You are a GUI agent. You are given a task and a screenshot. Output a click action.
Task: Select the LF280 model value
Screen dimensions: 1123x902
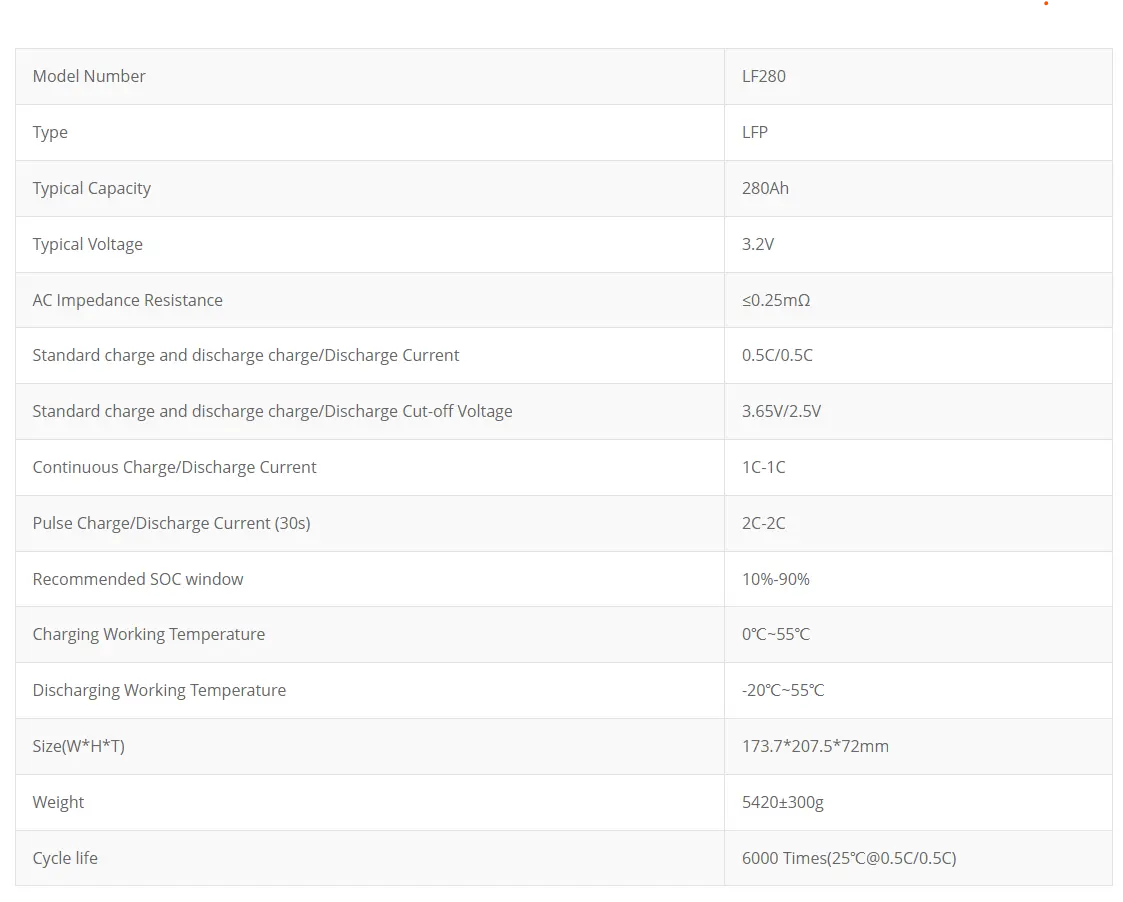coord(764,76)
